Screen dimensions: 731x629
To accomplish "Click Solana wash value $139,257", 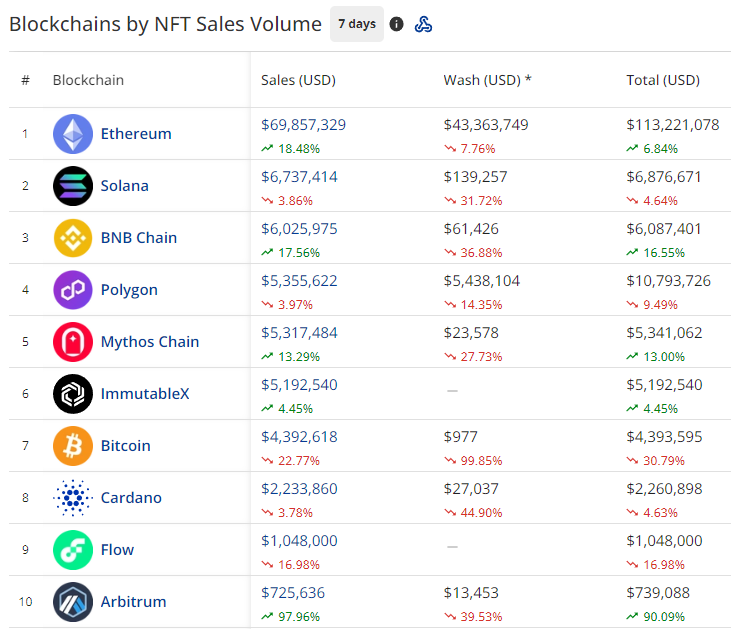I will coord(475,177).
